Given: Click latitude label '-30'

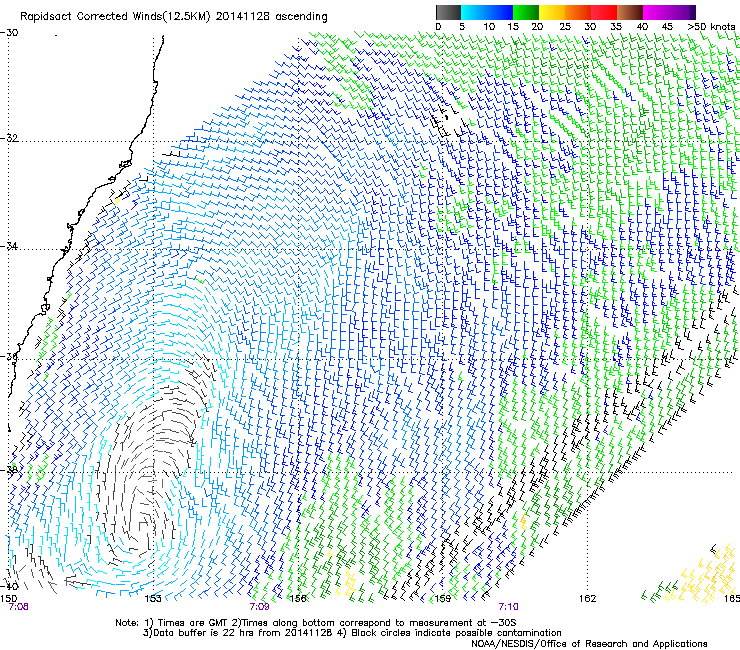Looking at the screenshot, I should 9,33.
